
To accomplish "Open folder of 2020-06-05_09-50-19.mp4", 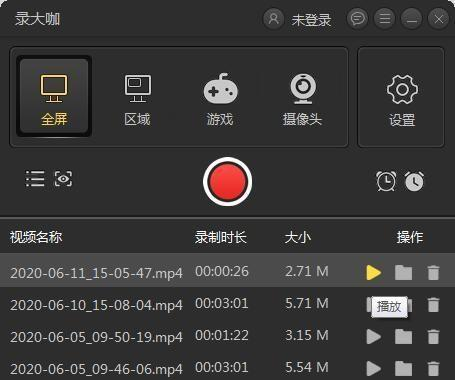I will click(403, 337).
